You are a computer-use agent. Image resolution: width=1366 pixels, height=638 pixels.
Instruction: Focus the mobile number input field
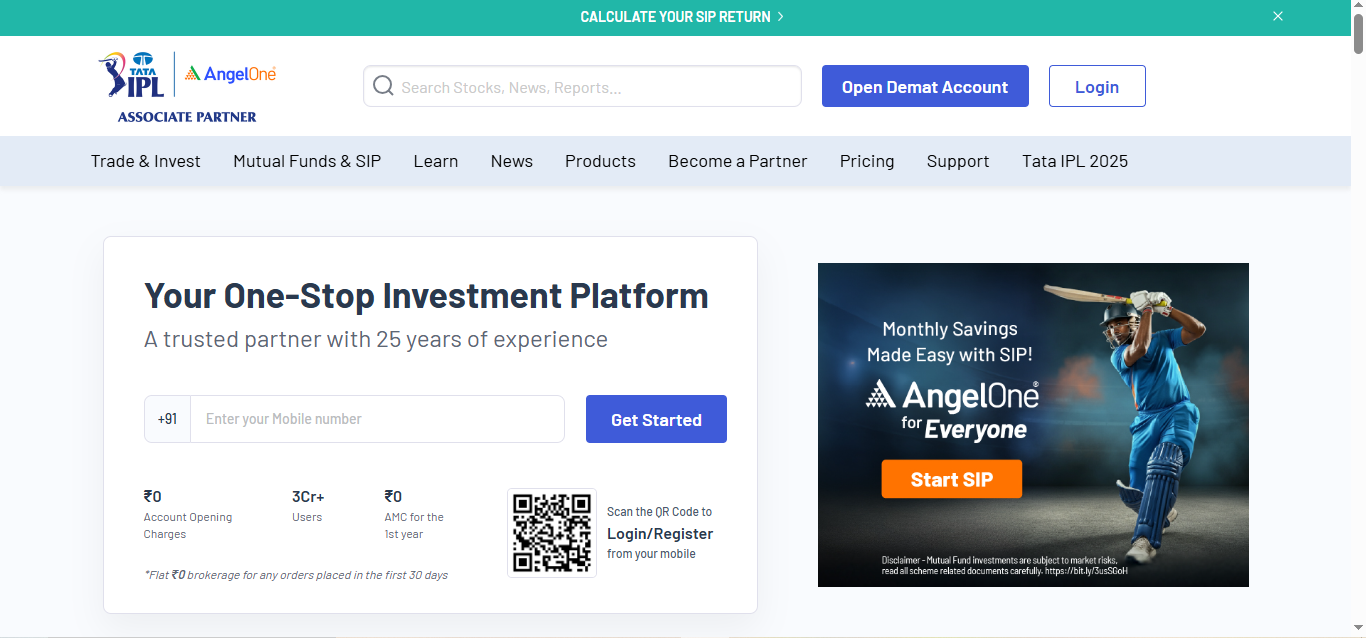[x=377, y=419]
